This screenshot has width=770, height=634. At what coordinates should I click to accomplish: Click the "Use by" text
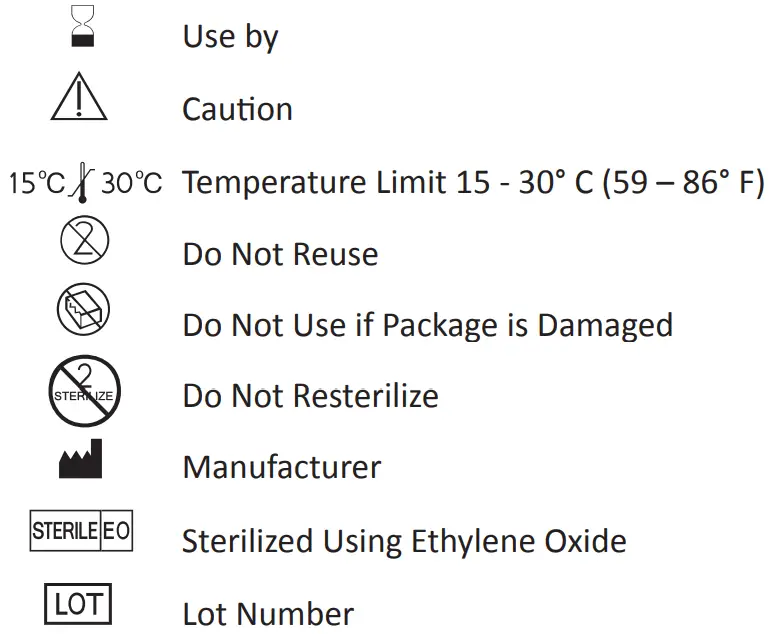pos(230,38)
